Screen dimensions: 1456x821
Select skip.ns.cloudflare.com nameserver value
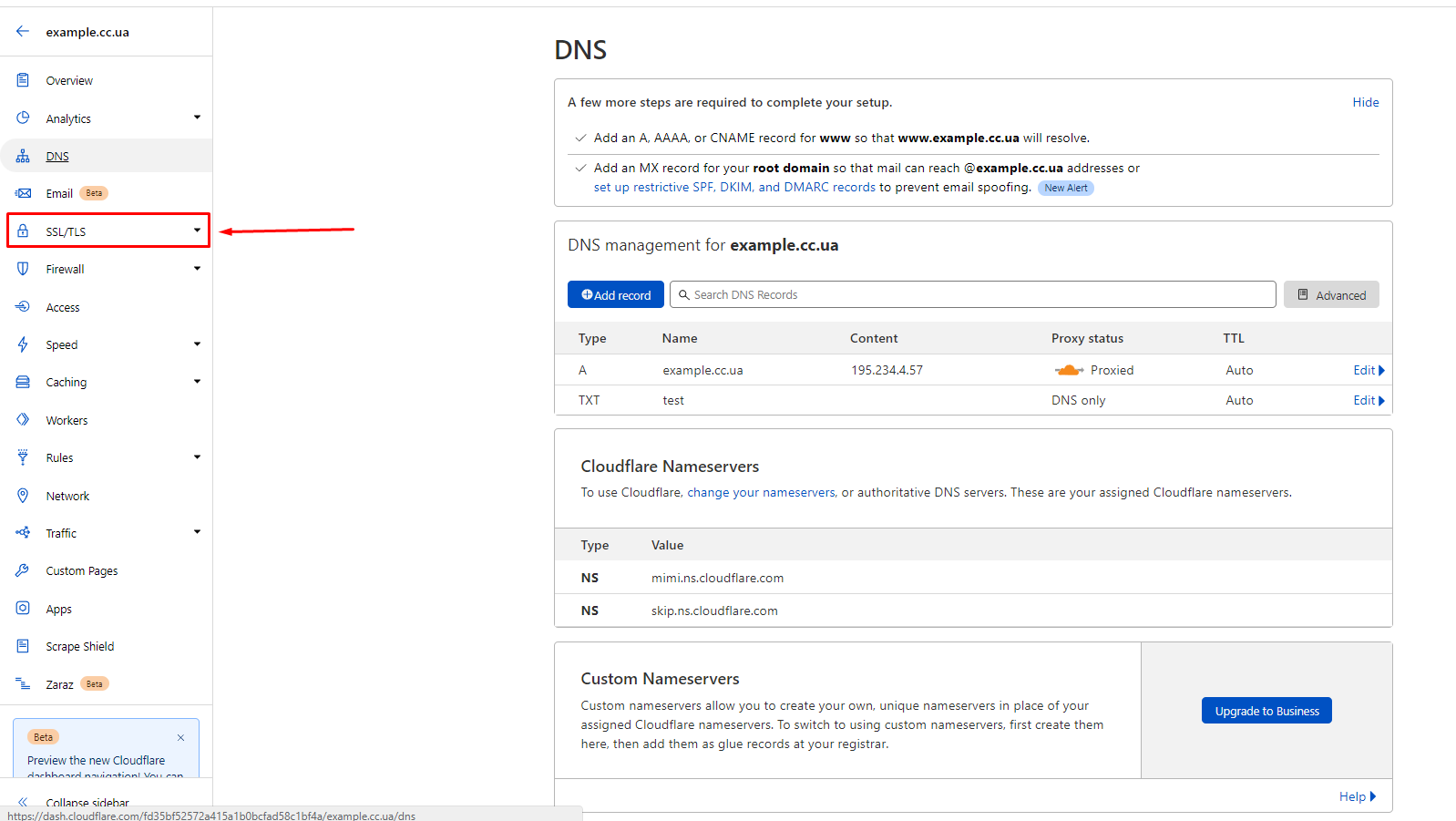click(x=714, y=611)
